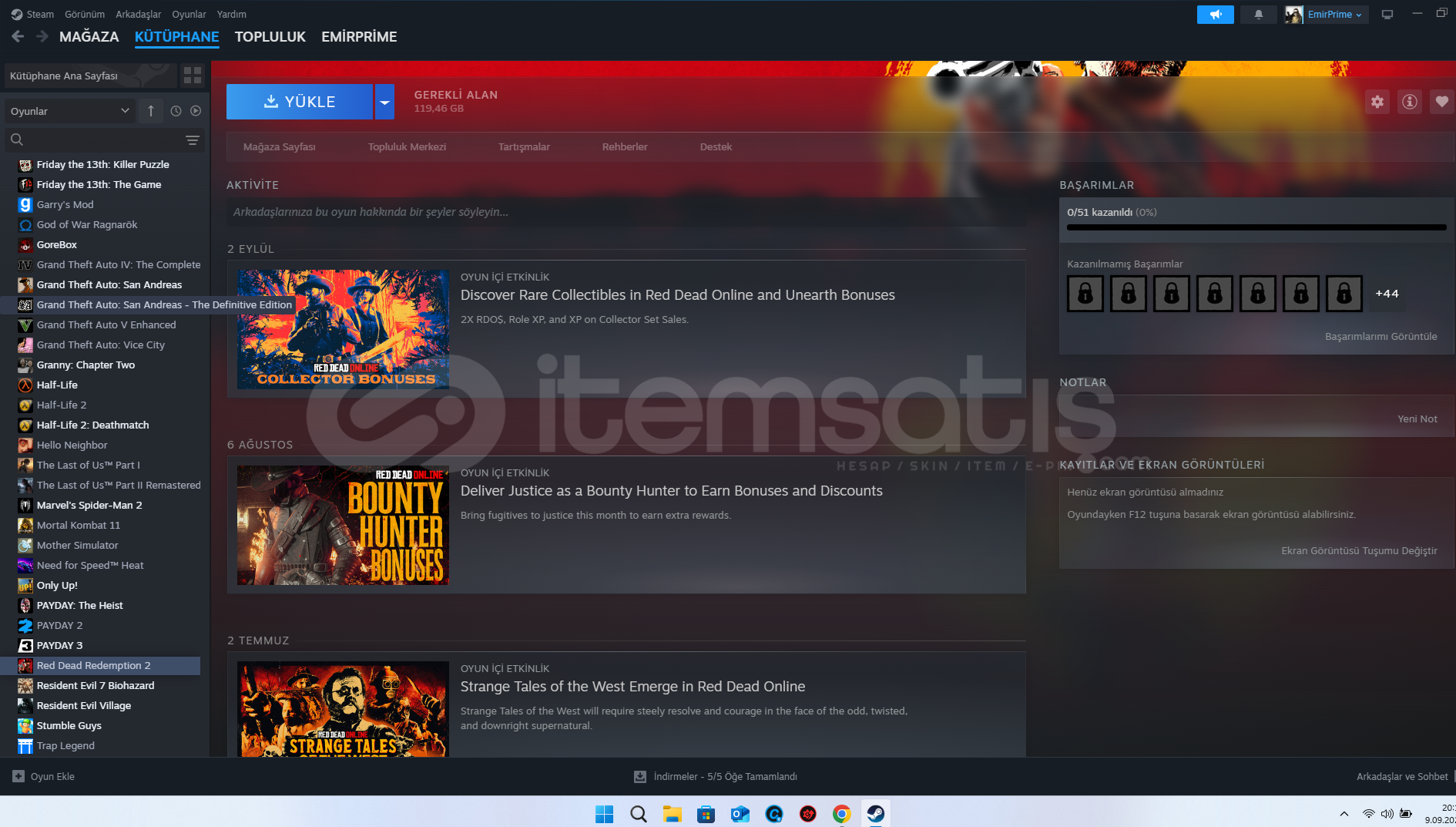Viewport: 1456px width, 827px height.
Task: Select Garry's Mod in library
Action: tap(109, 204)
